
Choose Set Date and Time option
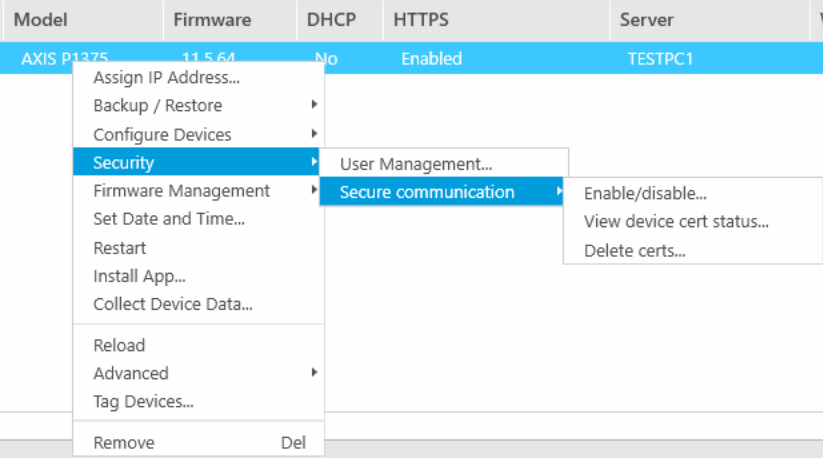[168, 219]
